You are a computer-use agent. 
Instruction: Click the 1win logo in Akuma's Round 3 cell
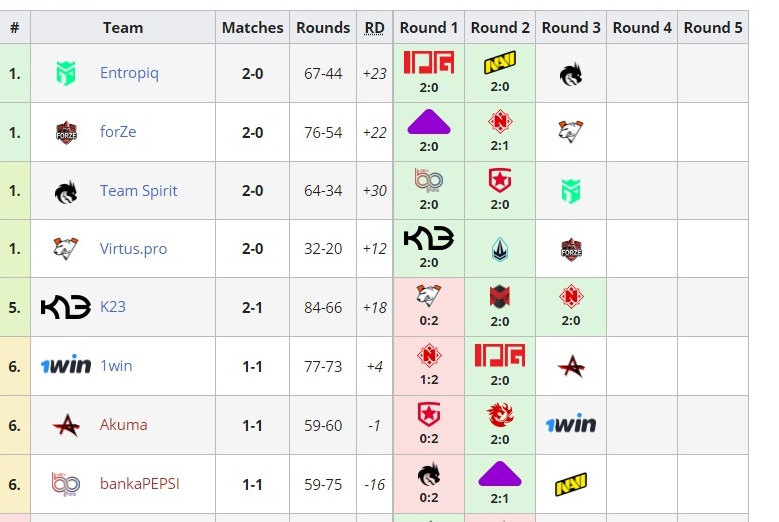[x=571, y=425]
